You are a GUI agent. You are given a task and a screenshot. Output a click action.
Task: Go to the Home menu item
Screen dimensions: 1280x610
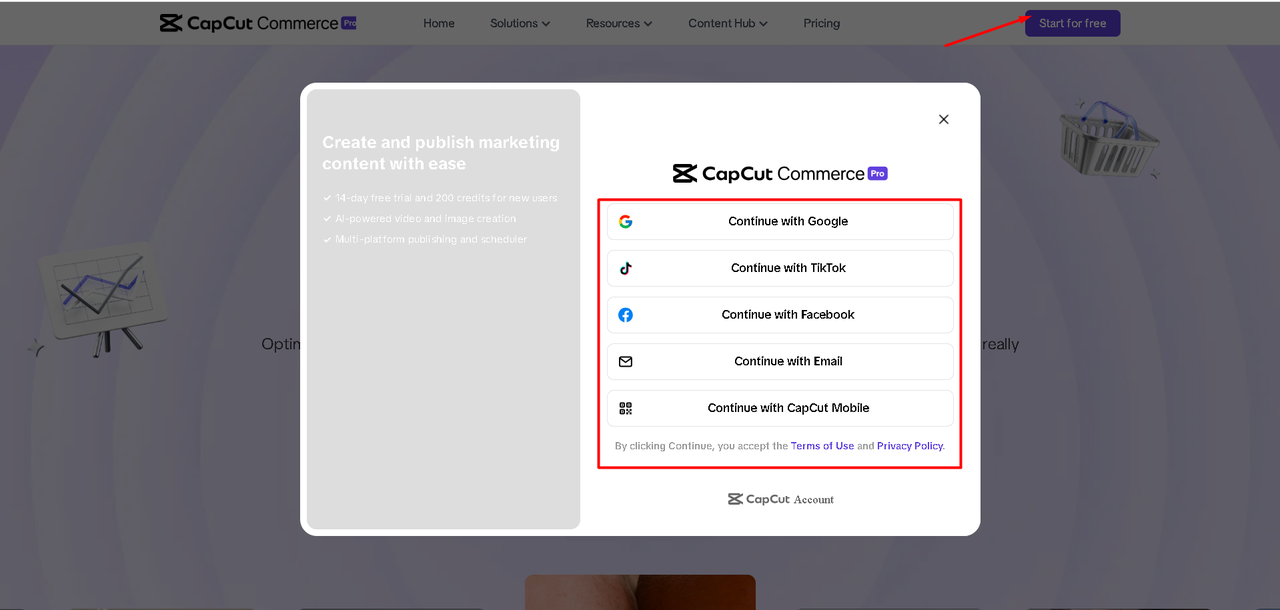pyautogui.click(x=439, y=23)
